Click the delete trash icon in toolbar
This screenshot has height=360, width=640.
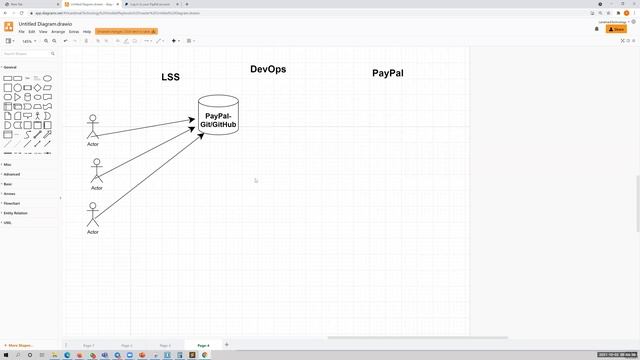coord(86,41)
